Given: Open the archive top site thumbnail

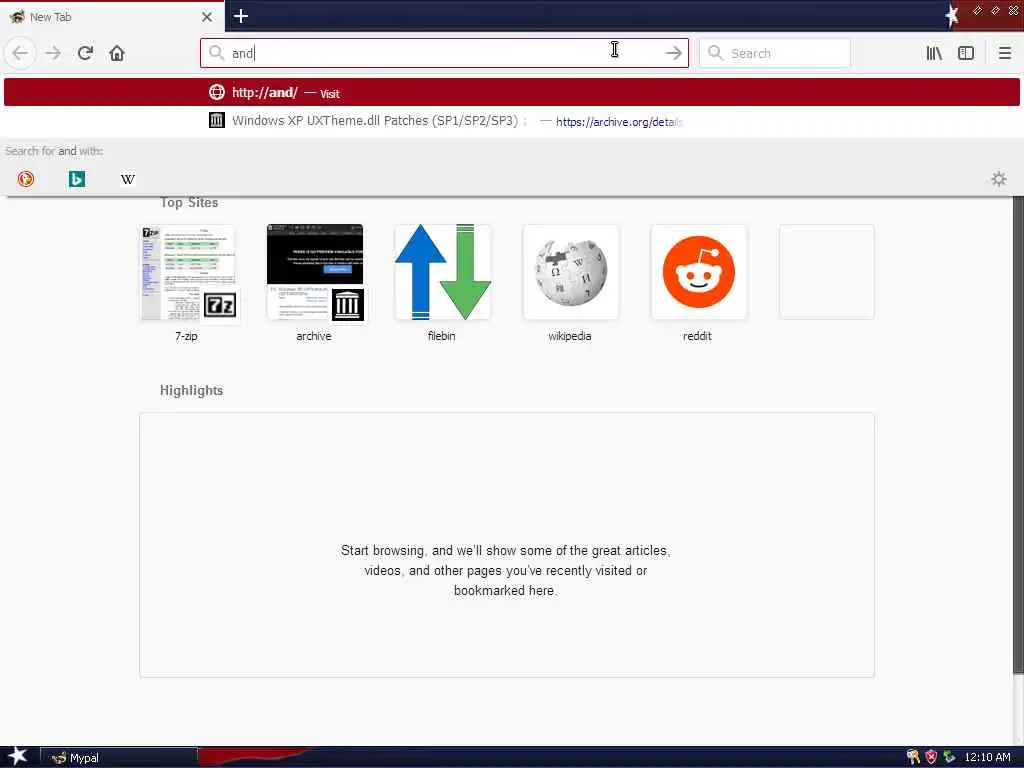Looking at the screenshot, I should [x=315, y=272].
